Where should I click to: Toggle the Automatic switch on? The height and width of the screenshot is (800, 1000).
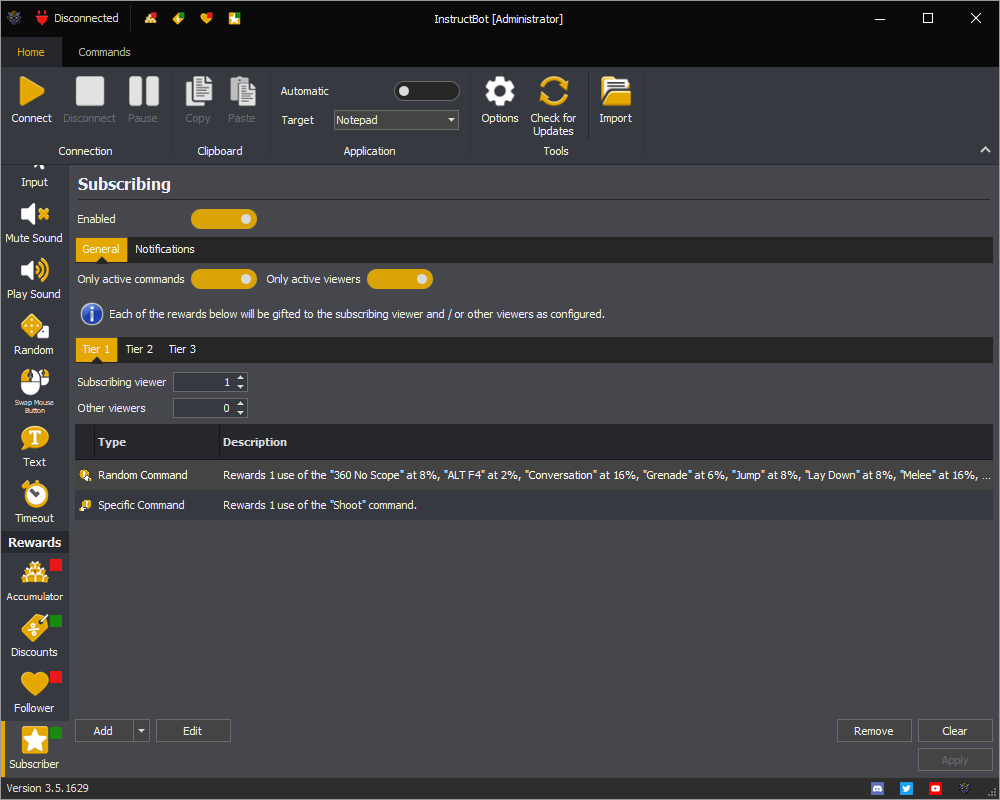[427, 91]
